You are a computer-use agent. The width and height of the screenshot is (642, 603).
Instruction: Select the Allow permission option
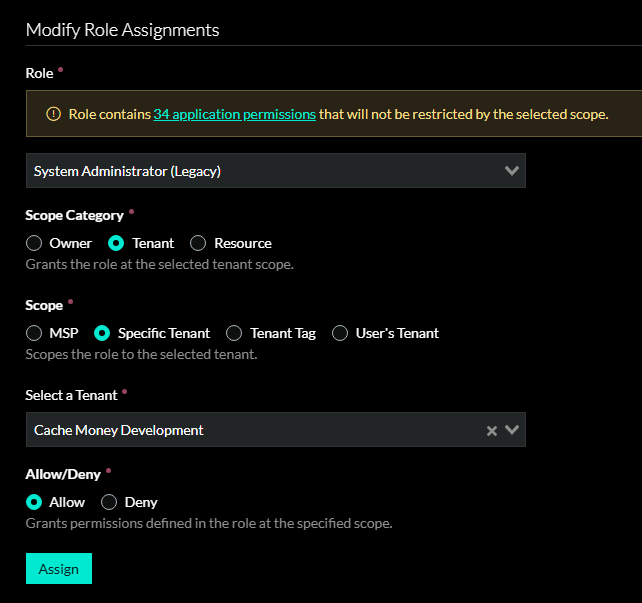point(34,502)
